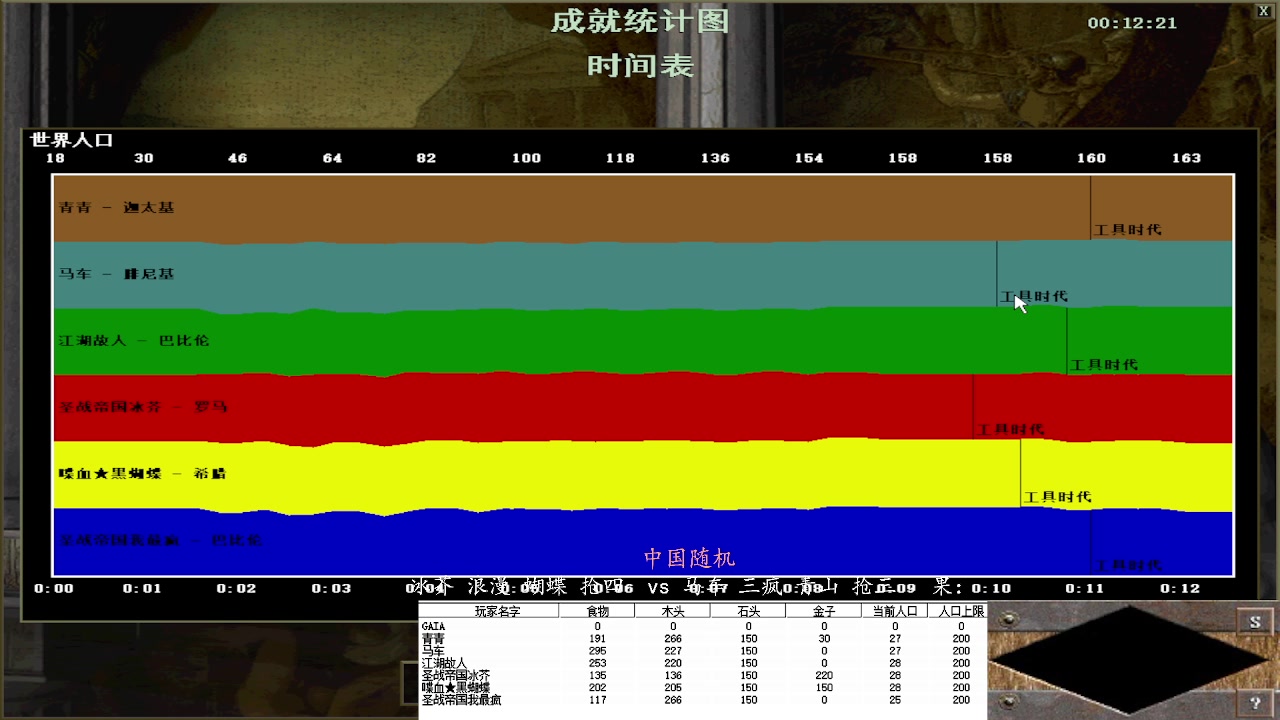The image size is (1280, 720).
Task: Select the 江湖故人 row name in the table
Action: coord(445,663)
